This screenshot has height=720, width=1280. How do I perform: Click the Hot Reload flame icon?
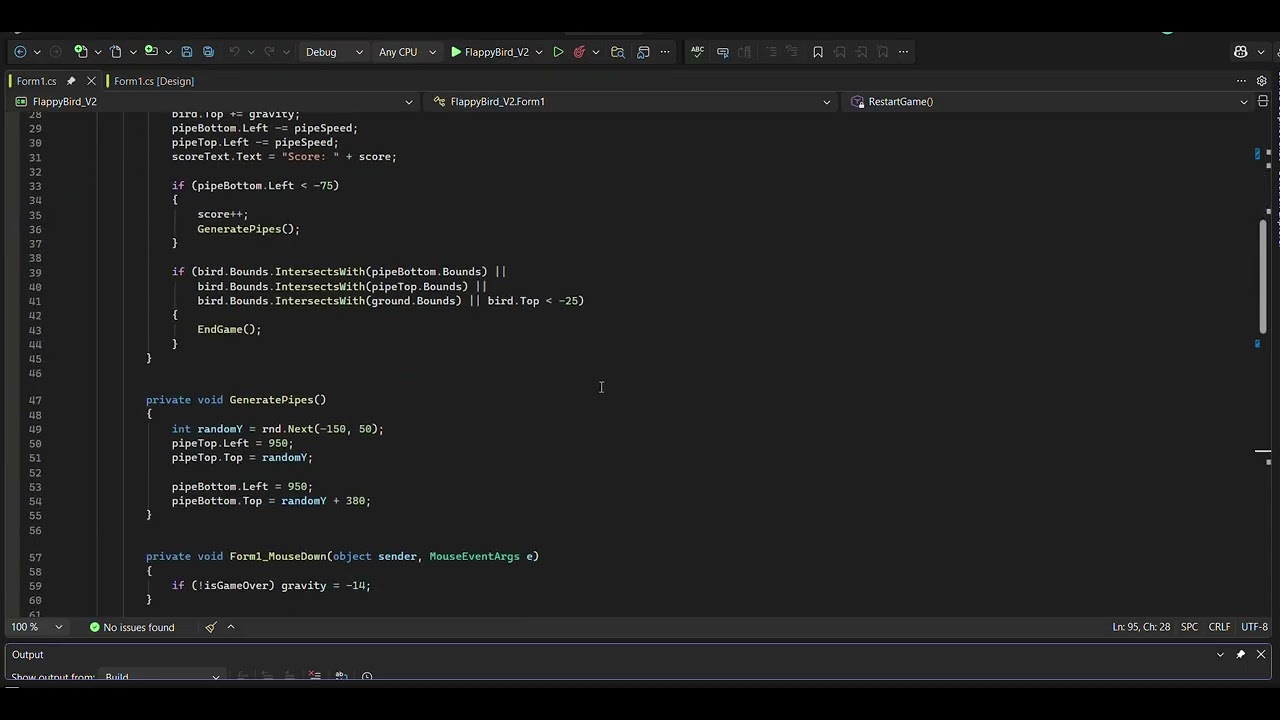tap(579, 52)
